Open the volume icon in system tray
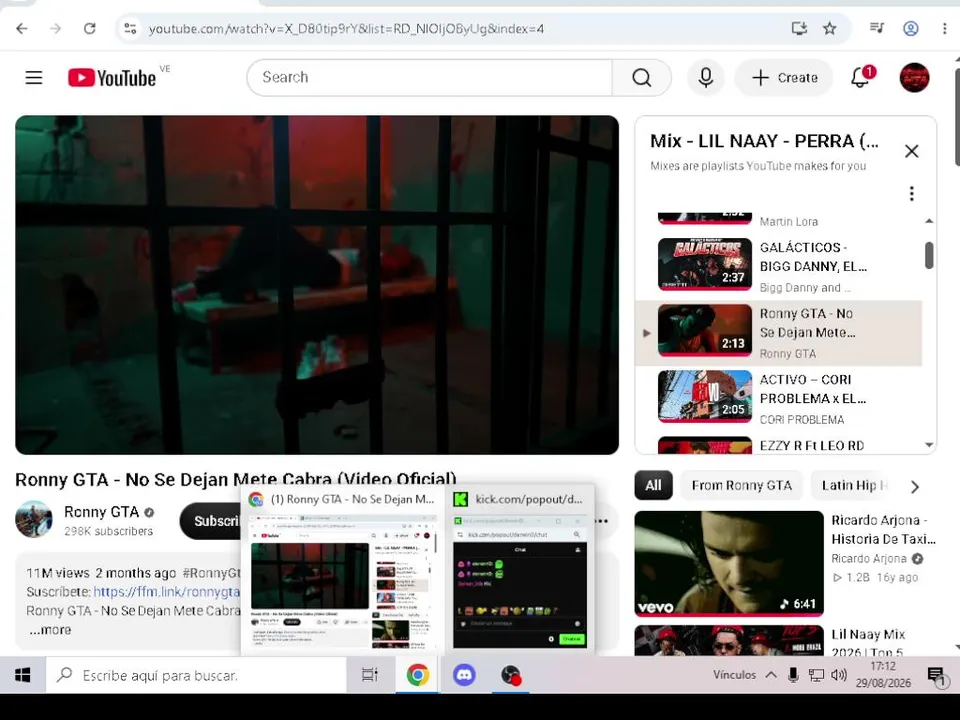 point(839,675)
